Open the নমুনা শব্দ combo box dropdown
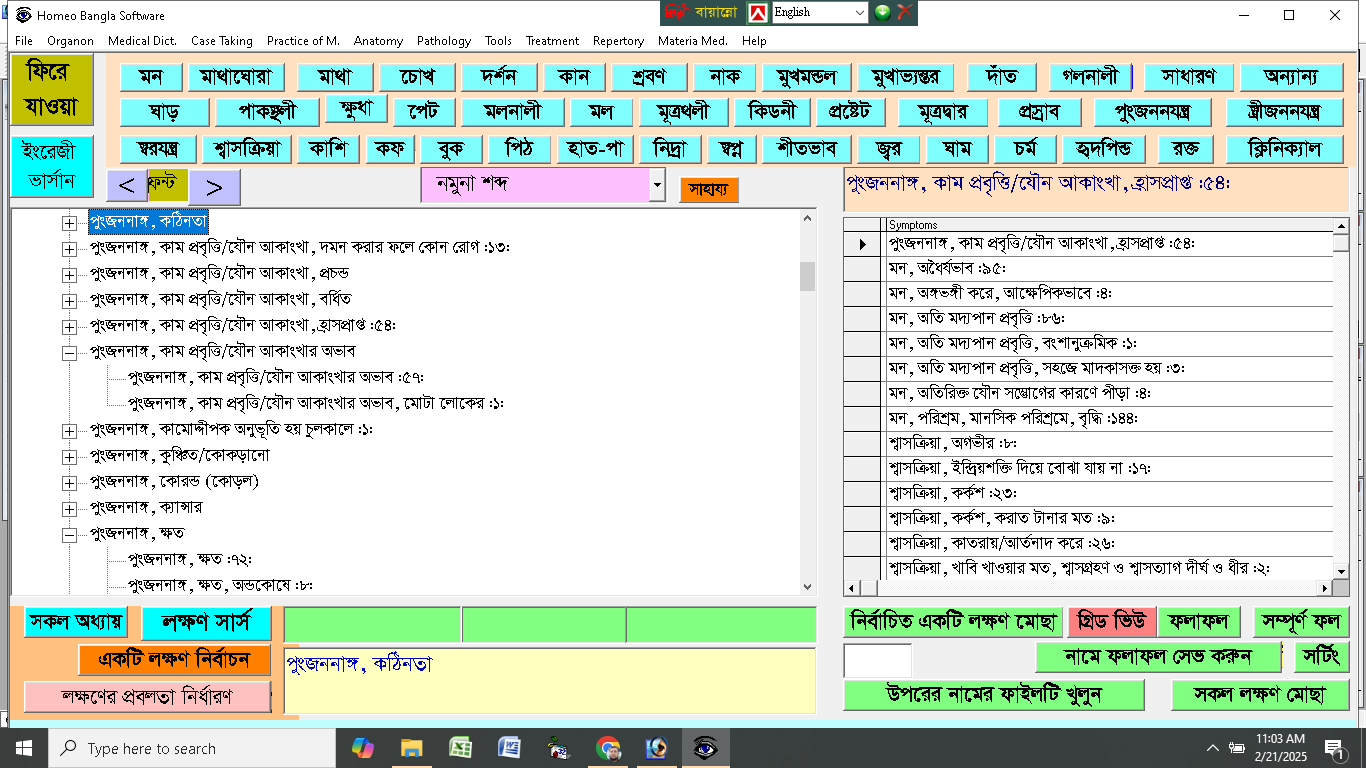The height and width of the screenshot is (768, 1366). coord(657,185)
